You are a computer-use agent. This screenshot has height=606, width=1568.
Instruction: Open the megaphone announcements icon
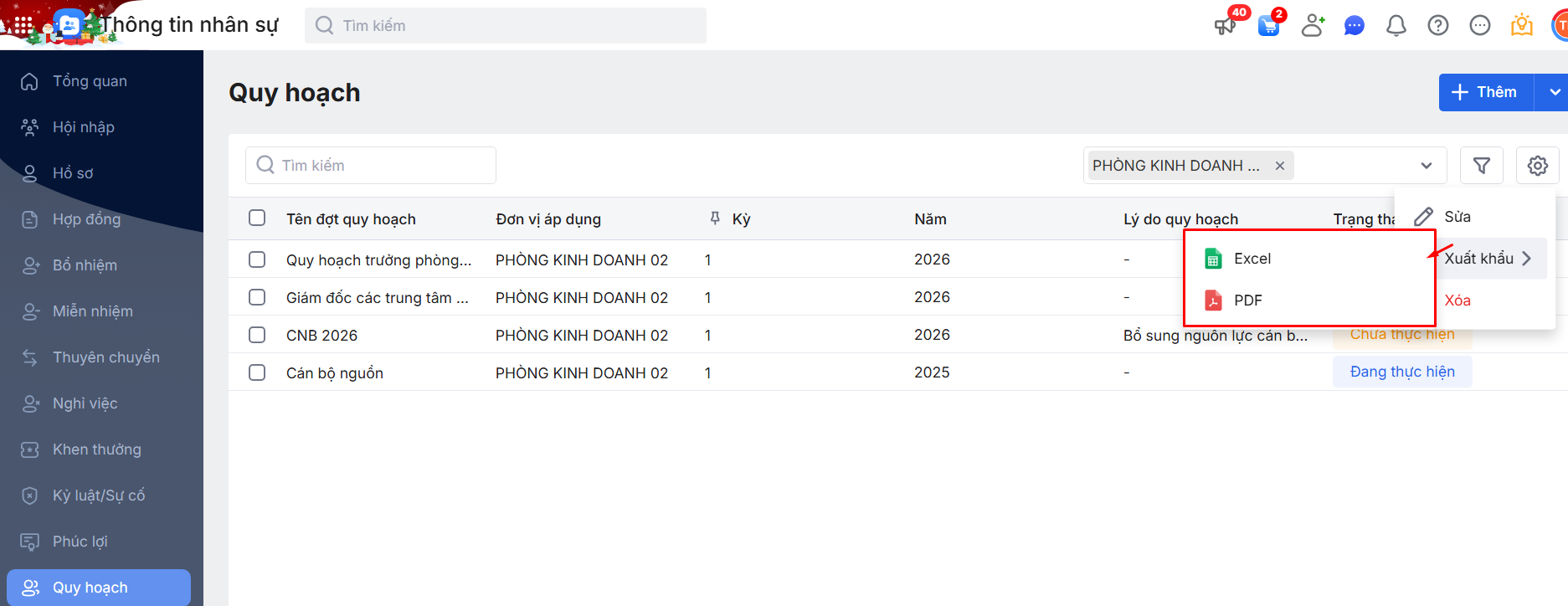click(1225, 26)
